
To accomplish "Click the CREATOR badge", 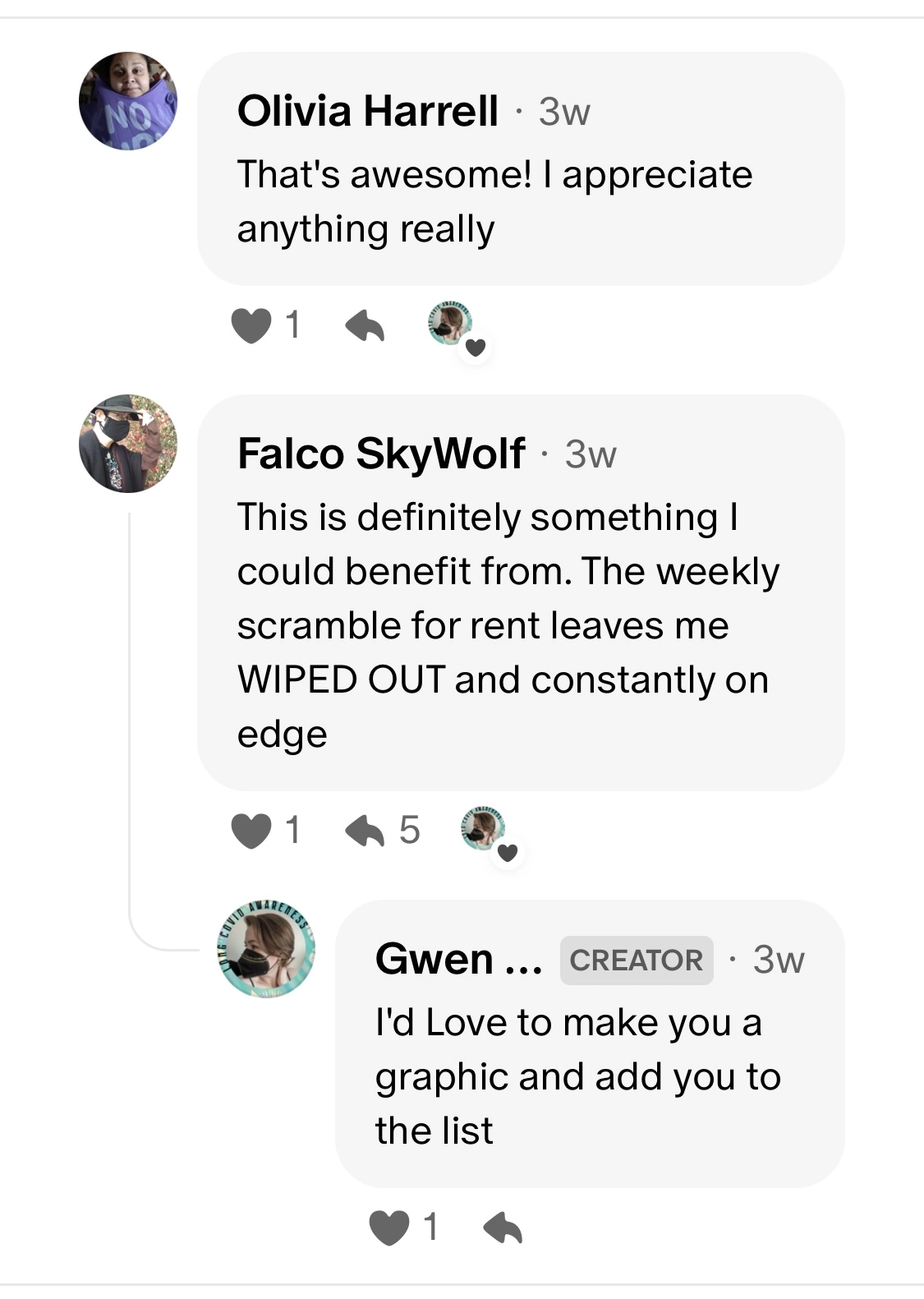I will tap(637, 960).
